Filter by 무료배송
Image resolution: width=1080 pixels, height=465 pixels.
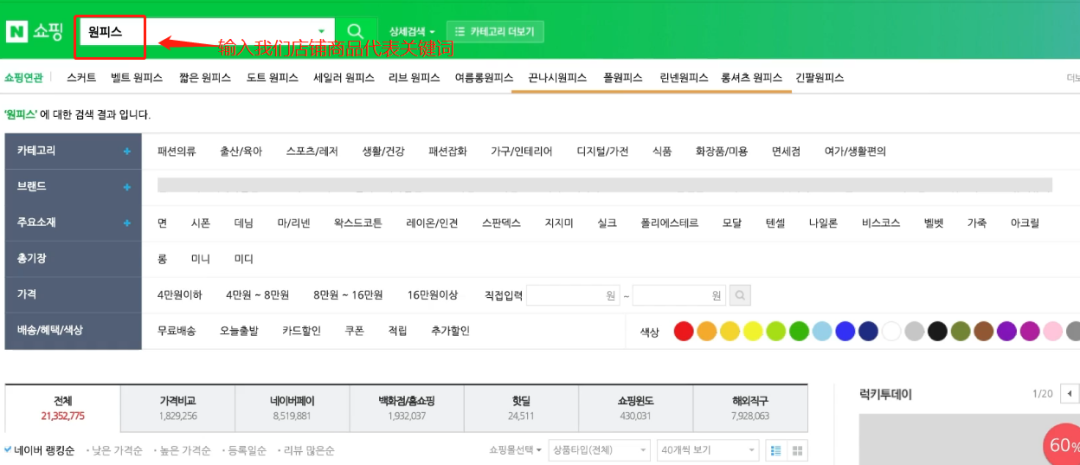click(x=176, y=331)
